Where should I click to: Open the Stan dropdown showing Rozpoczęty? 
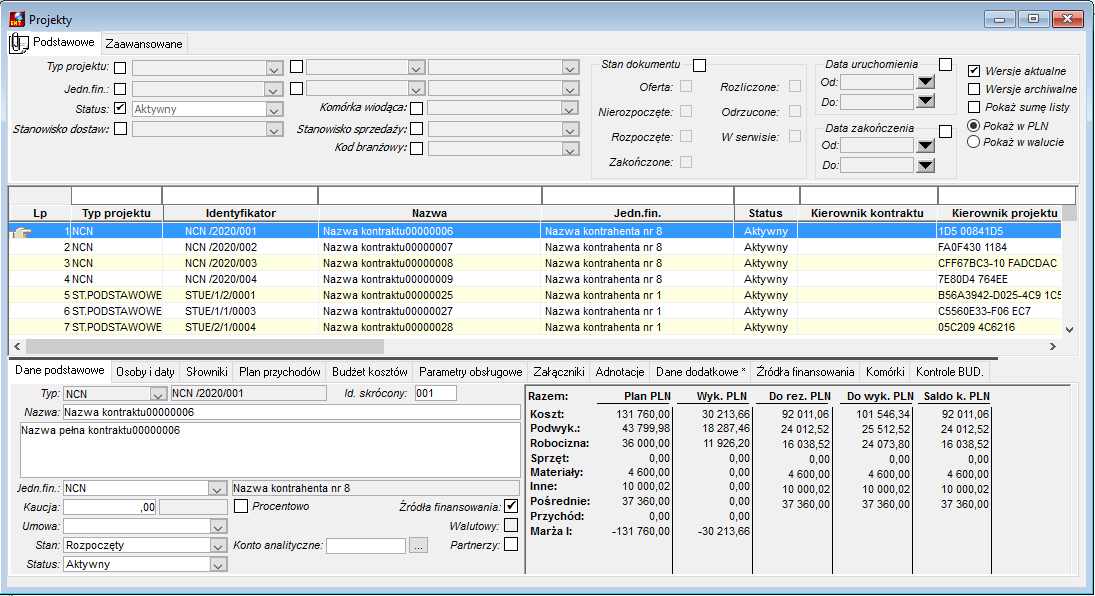point(217,546)
